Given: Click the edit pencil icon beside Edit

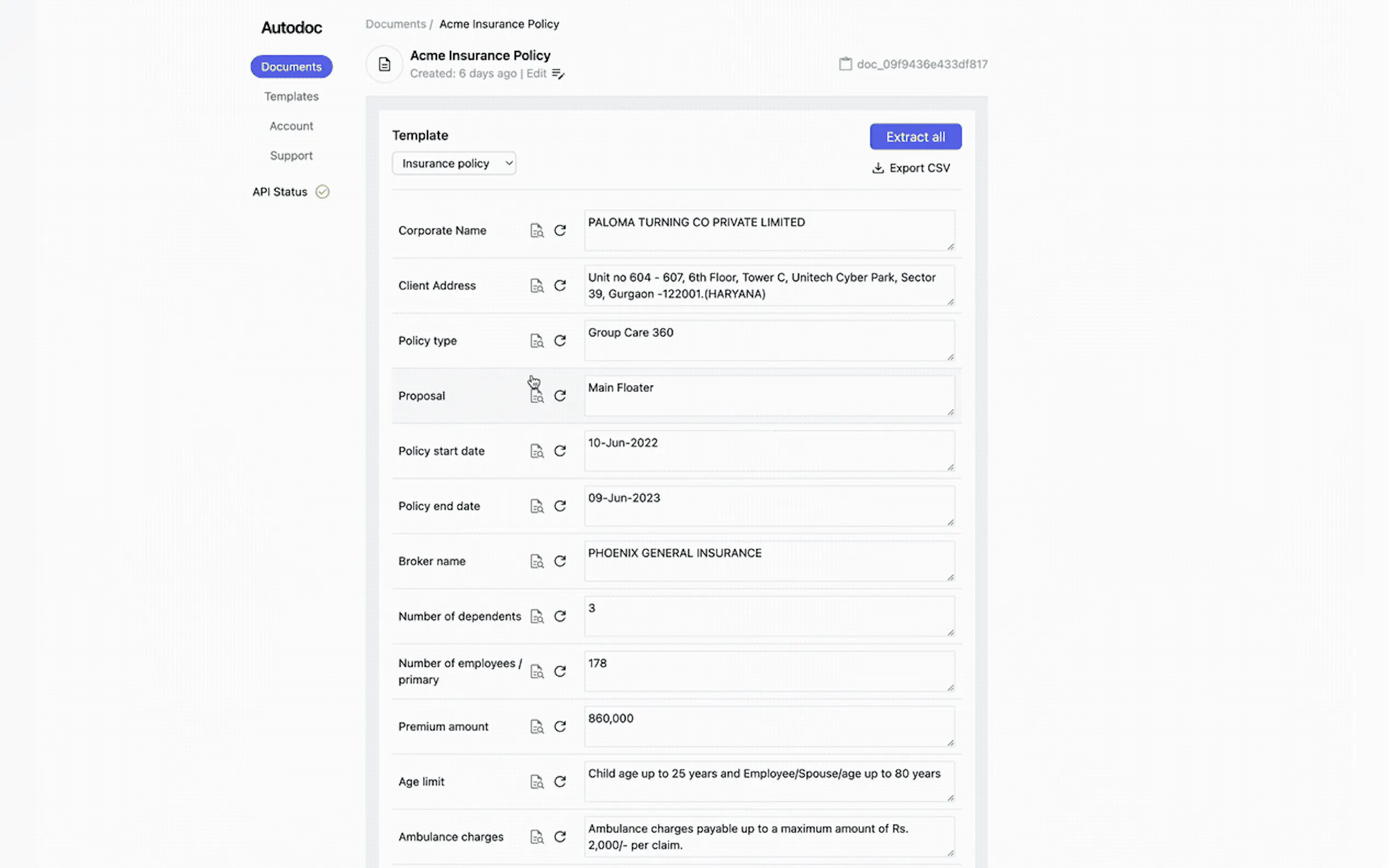Looking at the screenshot, I should tap(558, 74).
